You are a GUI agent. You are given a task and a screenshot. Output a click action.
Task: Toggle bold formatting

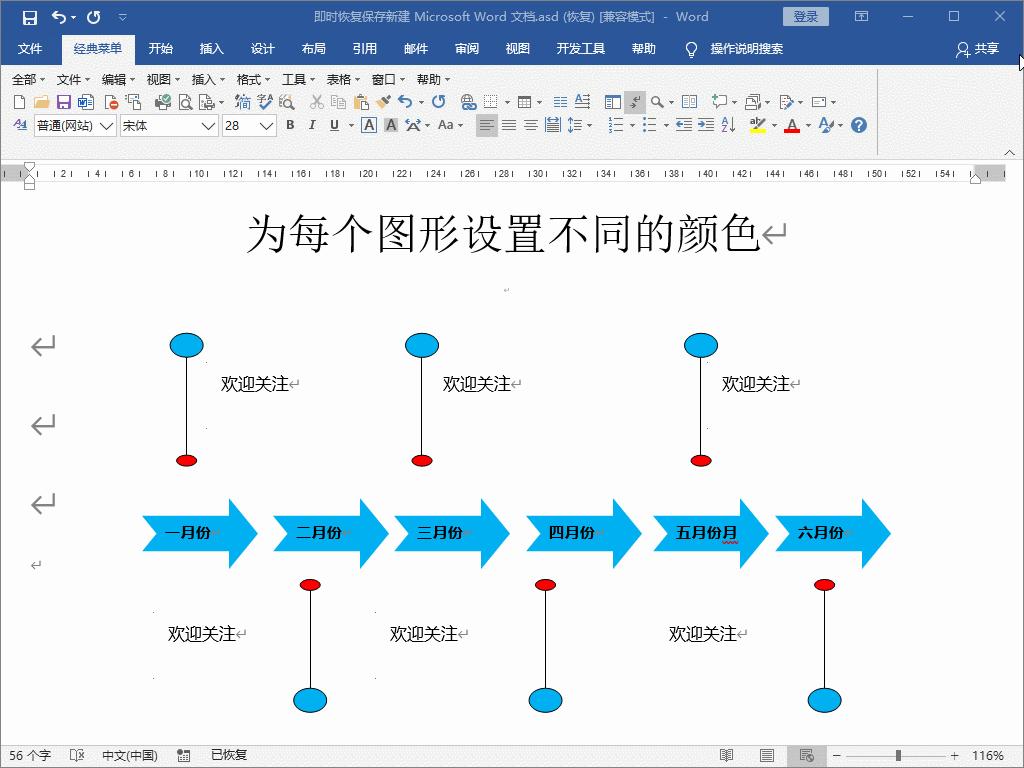pos(289,125)
